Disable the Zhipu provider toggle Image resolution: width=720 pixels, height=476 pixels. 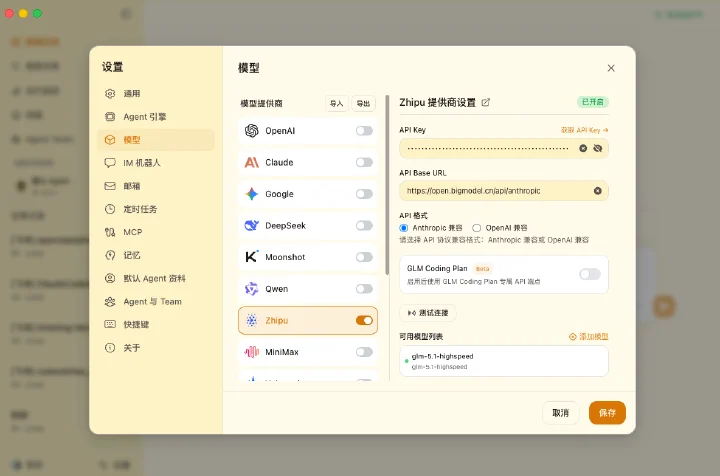pyautogui.click(x=364, y=320)
